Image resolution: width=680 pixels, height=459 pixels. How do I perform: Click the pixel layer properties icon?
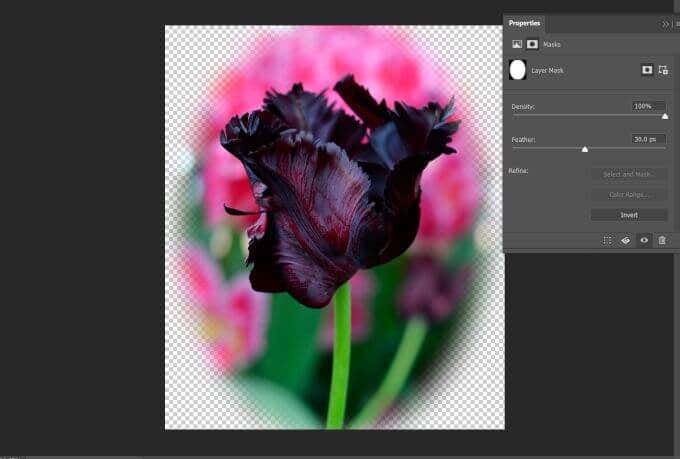pyautogui.click(x=517, y=44)
